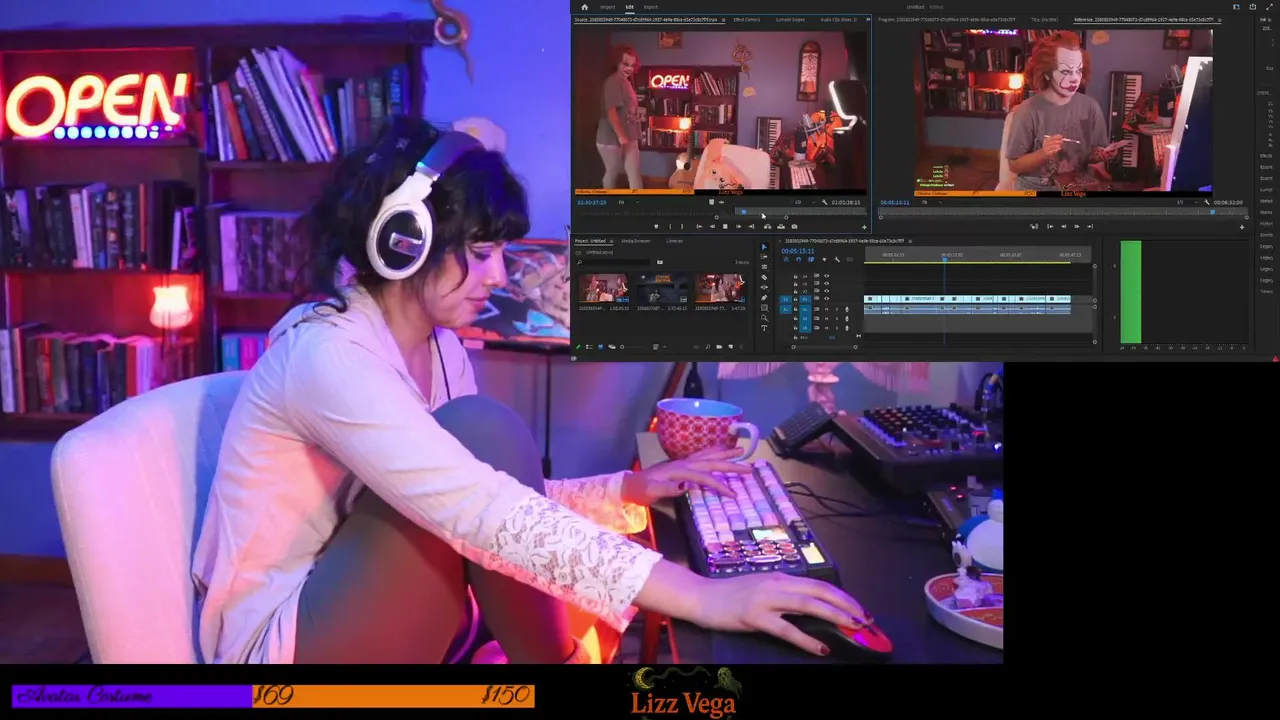Select the Ripple Edit tool

click(x=764, y=267)
